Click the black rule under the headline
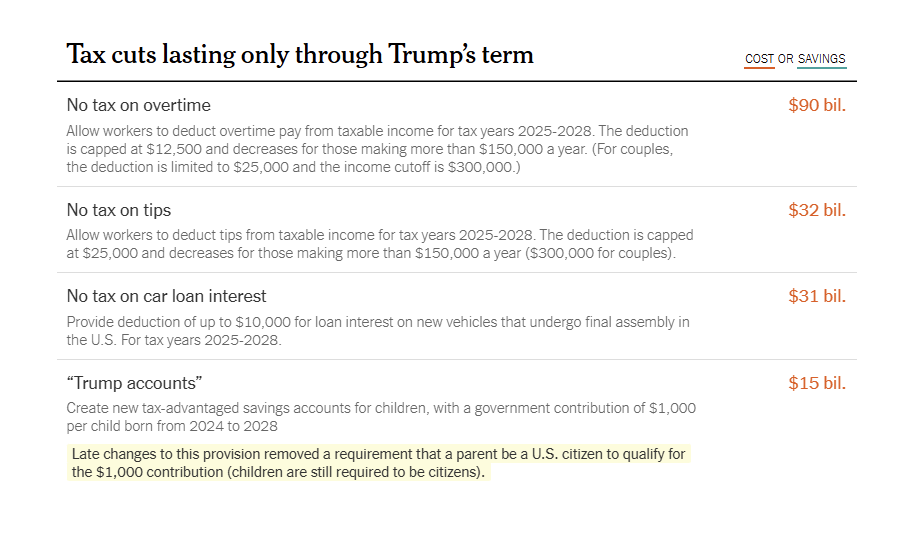The height and width of the screenshot is (533, 923). click(x=461, y=81)
